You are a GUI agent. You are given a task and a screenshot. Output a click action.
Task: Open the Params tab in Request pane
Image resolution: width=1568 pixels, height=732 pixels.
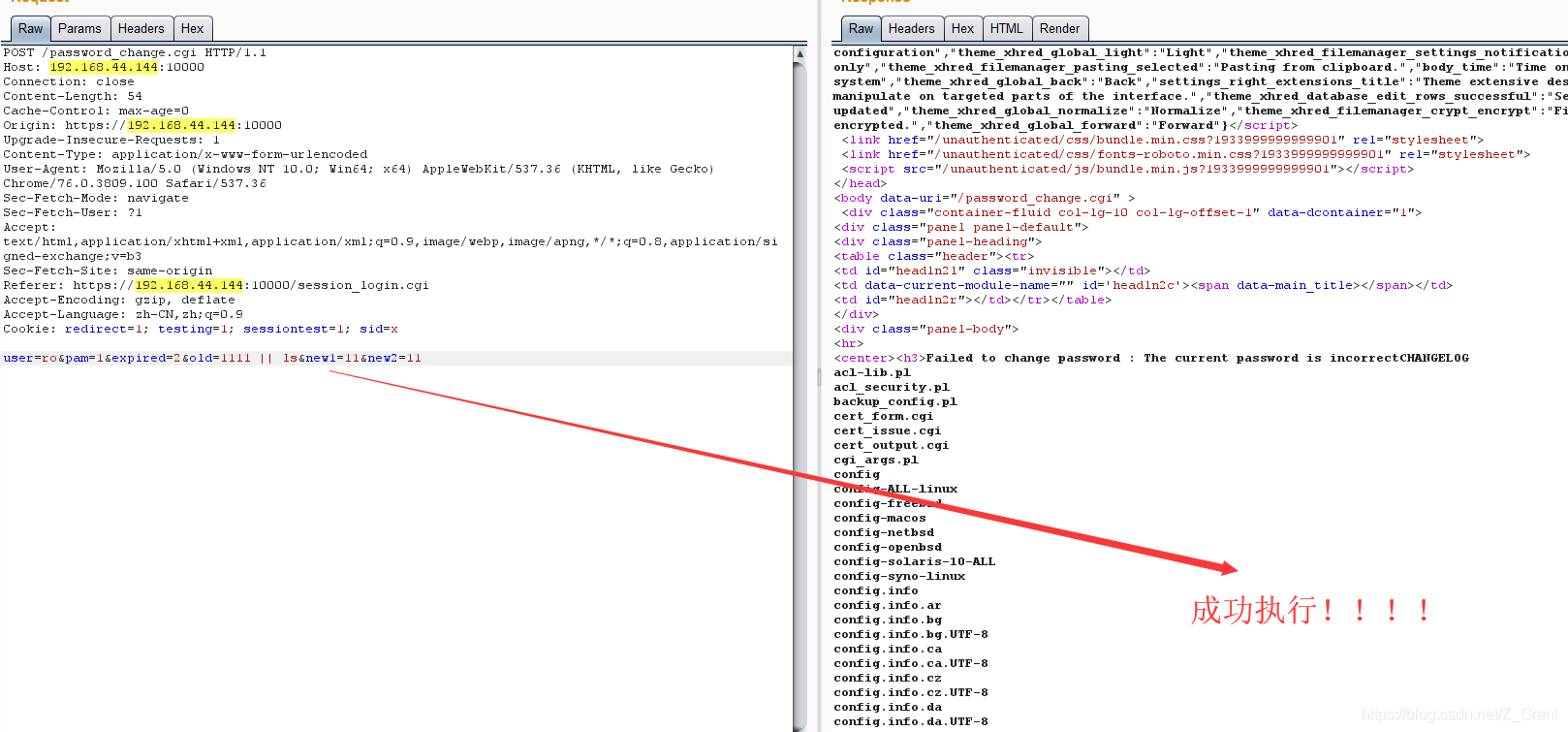pyautogui.click(x=79, y=29)
